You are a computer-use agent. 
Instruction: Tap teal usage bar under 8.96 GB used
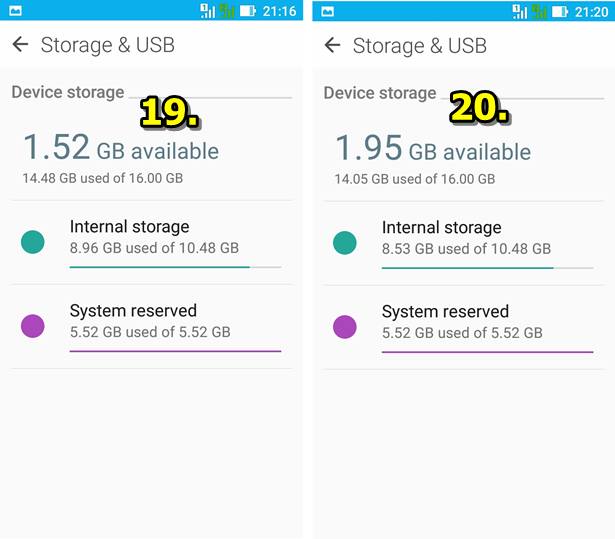tap(175, 267)
